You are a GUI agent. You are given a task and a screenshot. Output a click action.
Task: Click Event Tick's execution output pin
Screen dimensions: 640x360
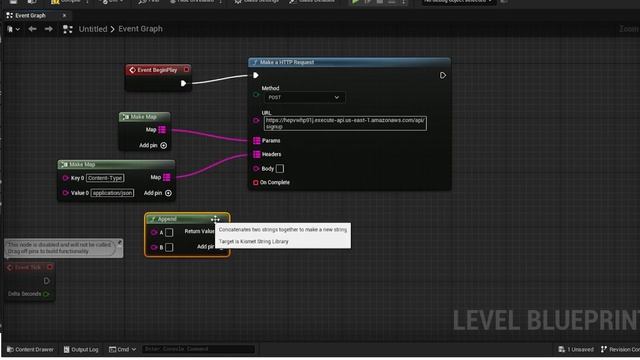(47, 281)
